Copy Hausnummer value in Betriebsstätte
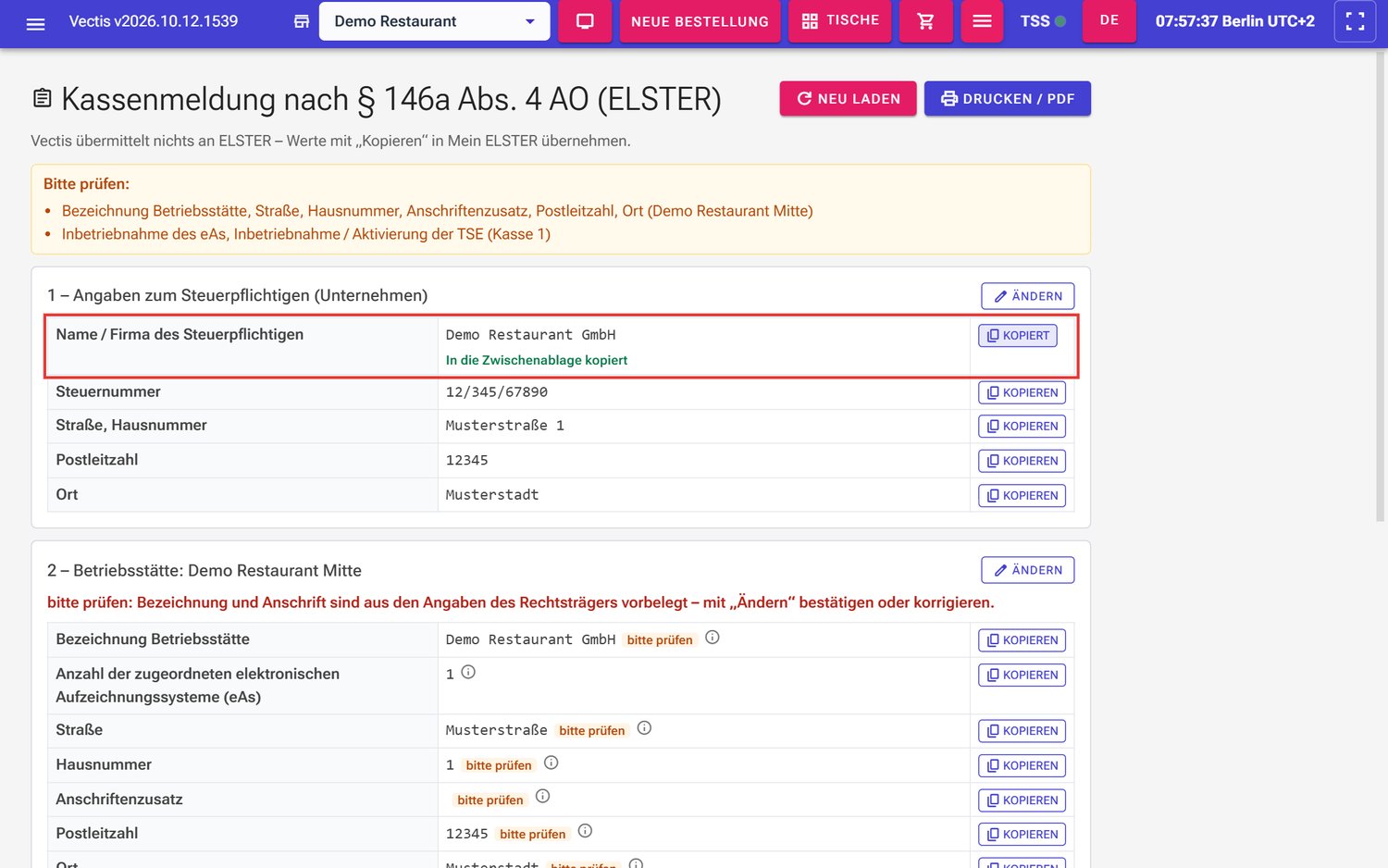The height and width of the screenshot is (868, 1388). (1022, 766)
